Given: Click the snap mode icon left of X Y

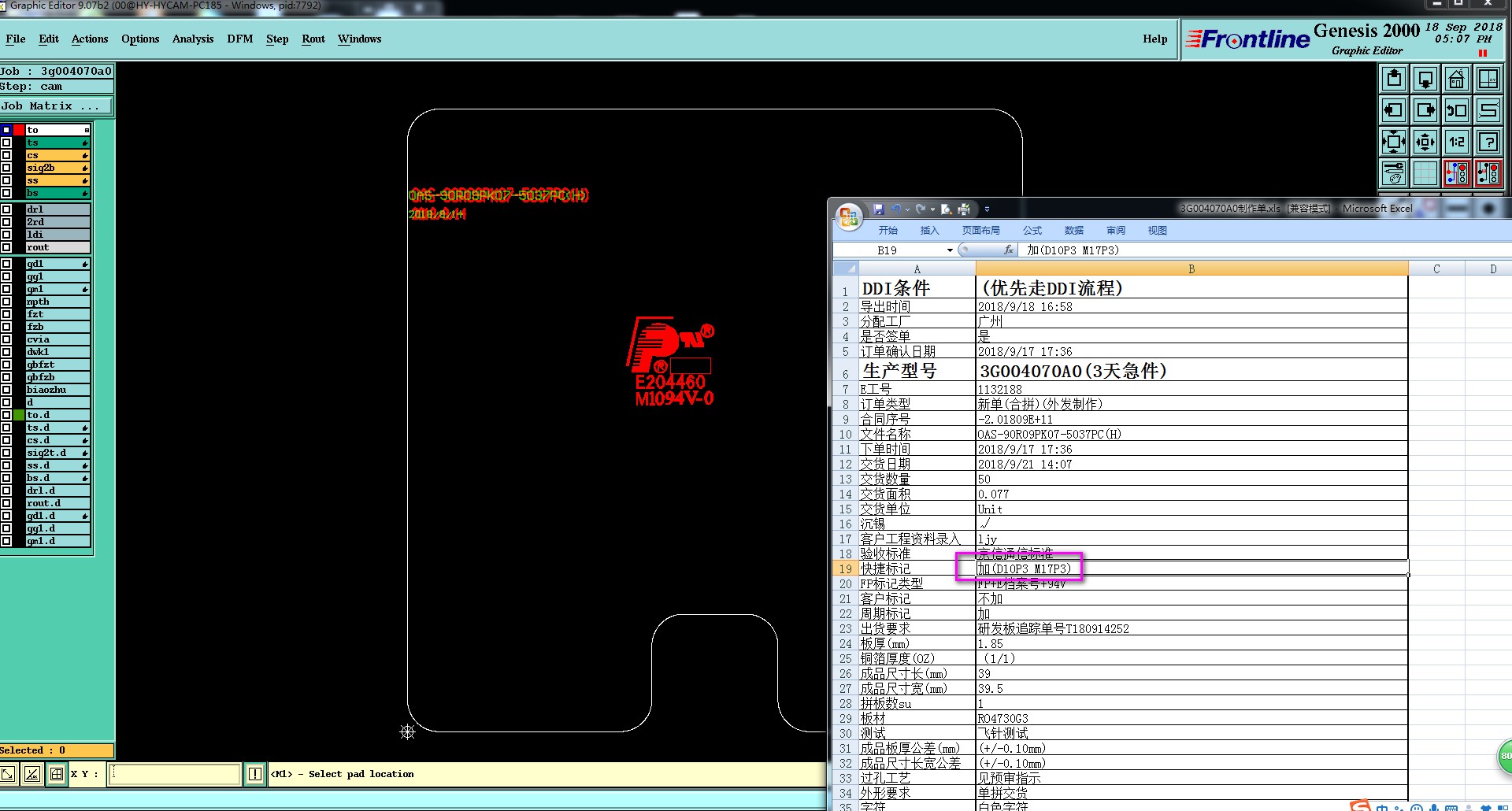Looking at the screenshot, I should coord(31,774).
